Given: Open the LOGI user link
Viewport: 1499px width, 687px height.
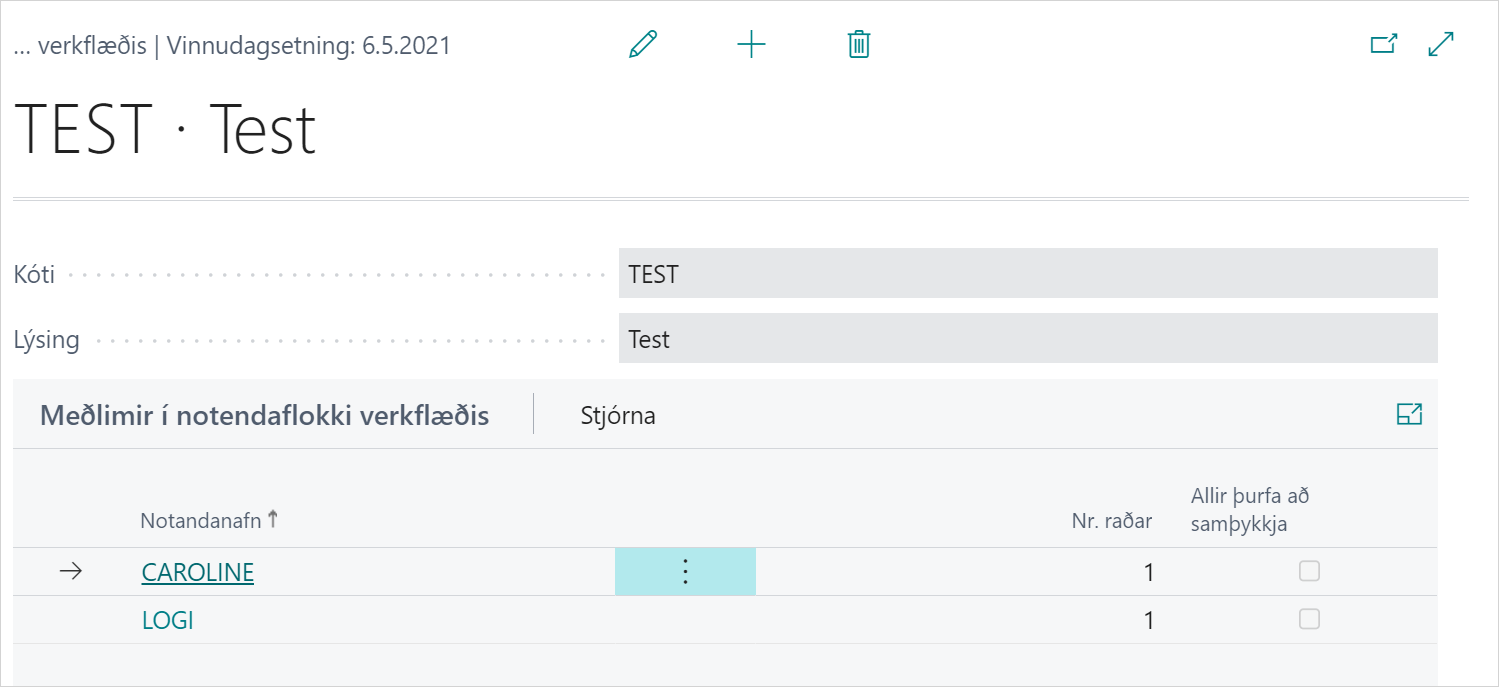Looking at the screenshot, I should pos(168,620).
